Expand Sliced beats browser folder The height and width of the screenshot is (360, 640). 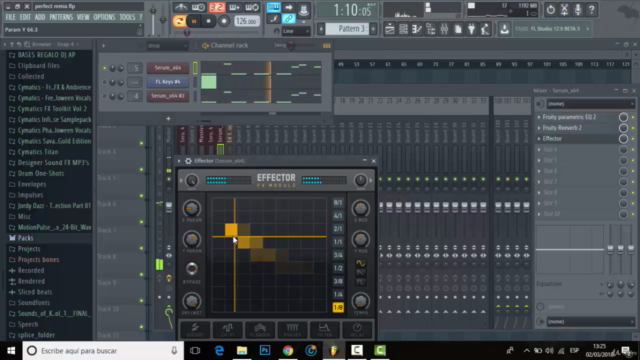[35, 292]
